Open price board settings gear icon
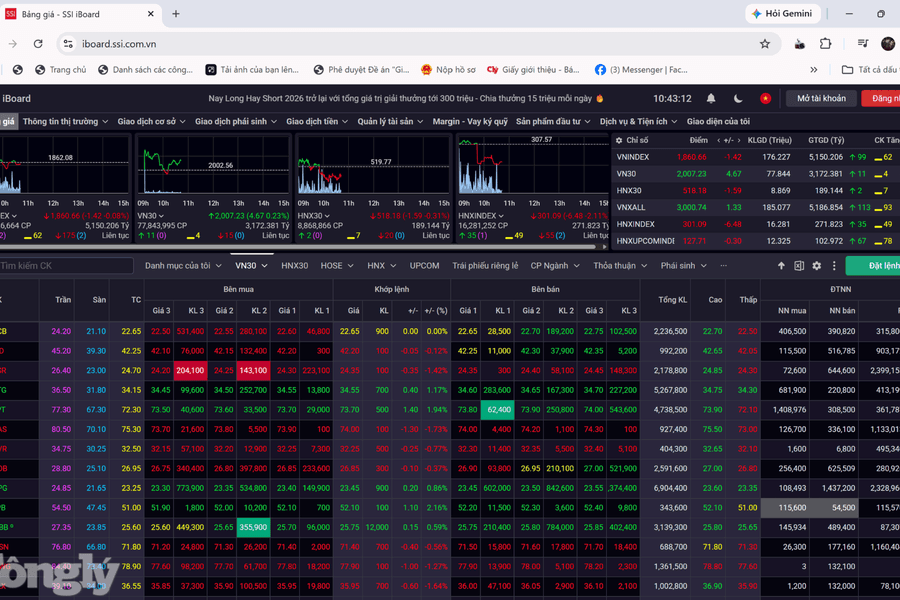900x600 pixels. [817, 266]
